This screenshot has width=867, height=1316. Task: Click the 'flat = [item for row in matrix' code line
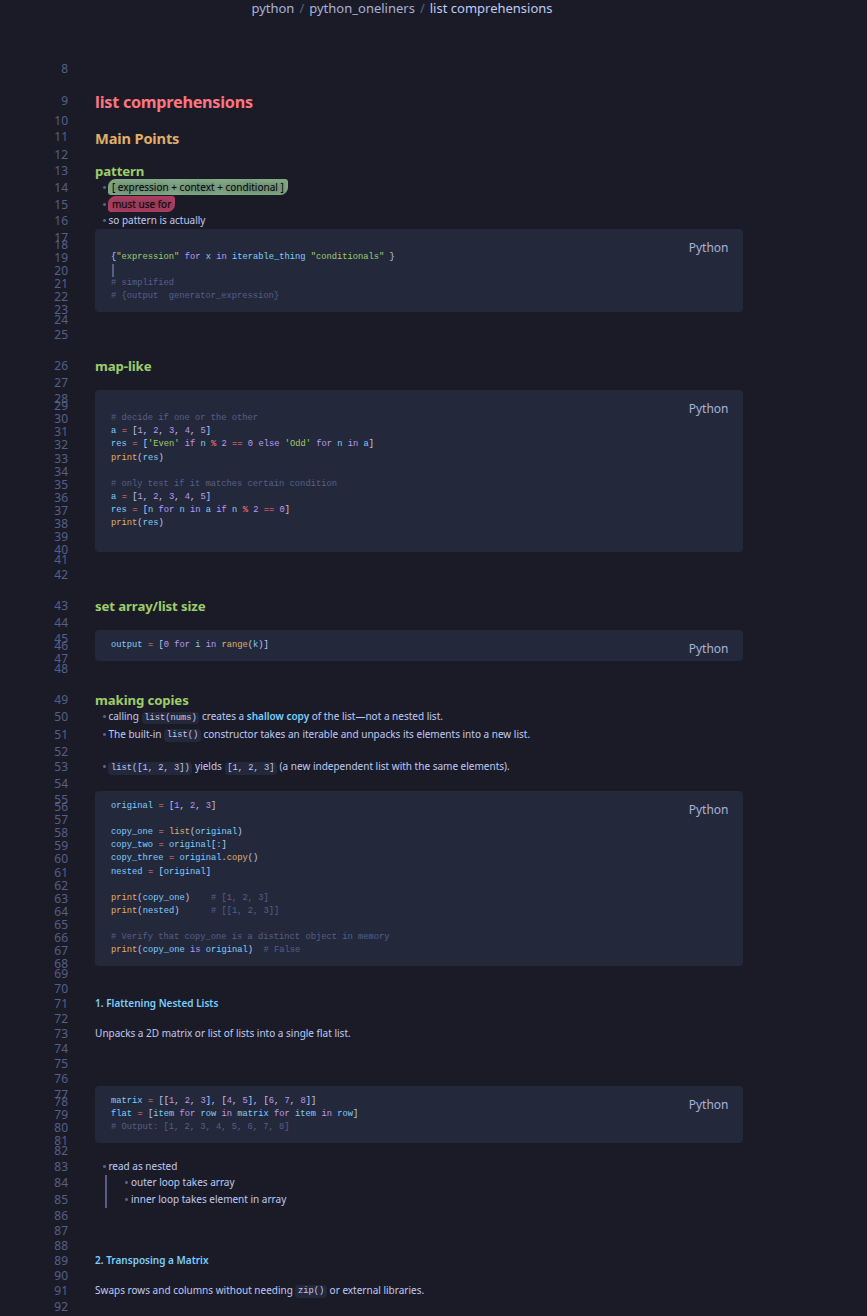[235, 1113]
